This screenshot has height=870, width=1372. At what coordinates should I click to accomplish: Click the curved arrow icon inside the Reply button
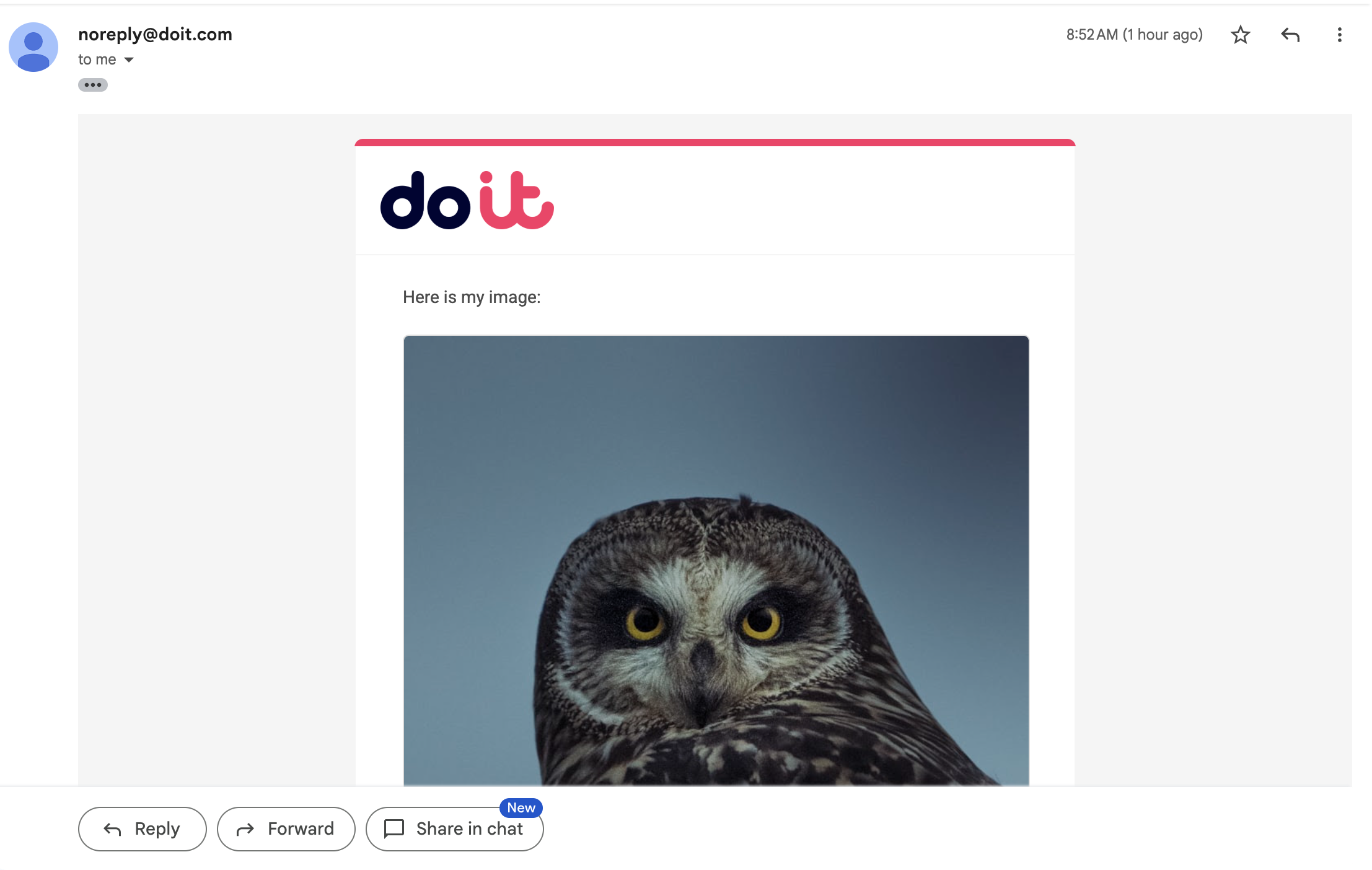(112, 829)
